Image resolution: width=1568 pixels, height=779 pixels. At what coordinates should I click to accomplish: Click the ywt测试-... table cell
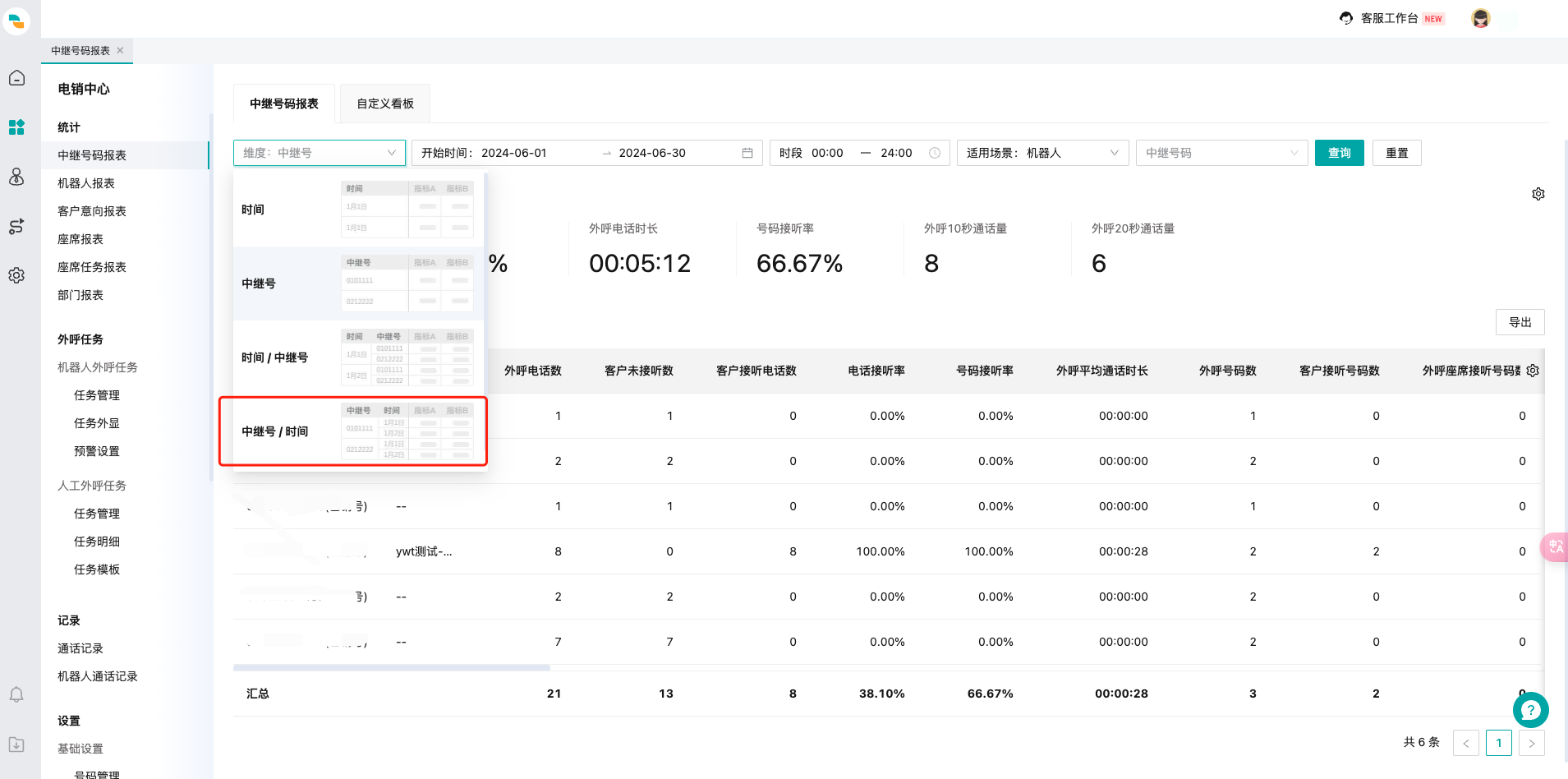424,551
